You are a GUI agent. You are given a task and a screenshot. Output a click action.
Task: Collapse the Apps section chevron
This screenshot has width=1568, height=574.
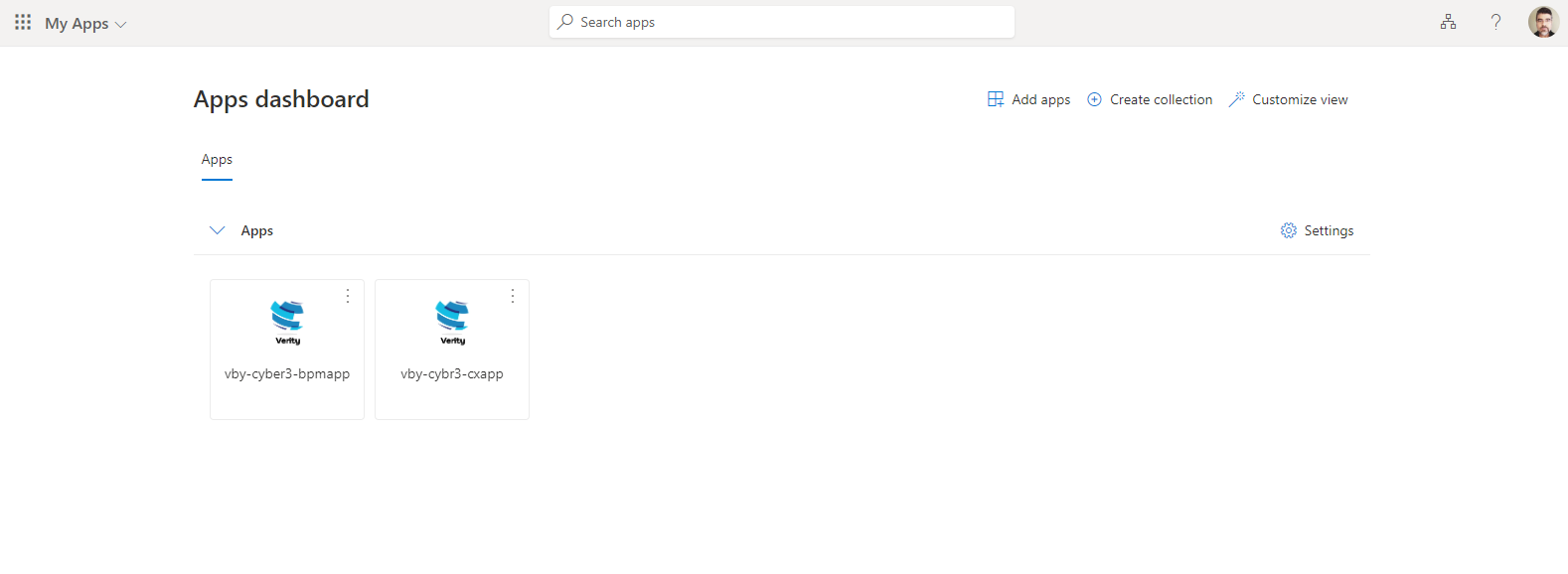[217, 230]
